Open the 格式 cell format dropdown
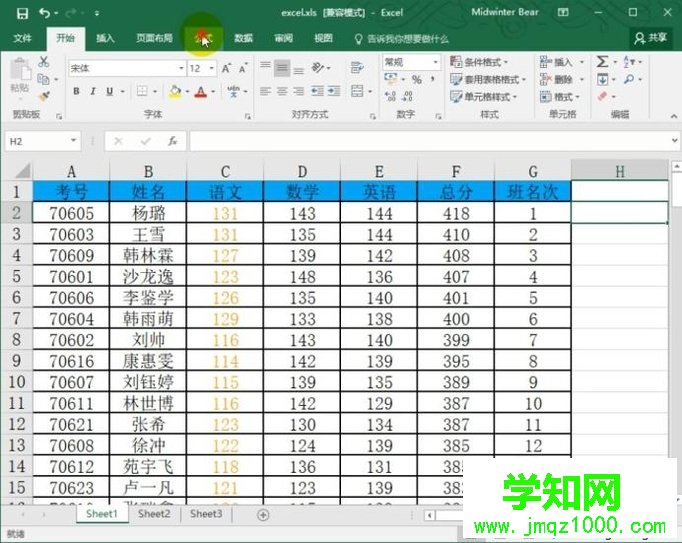 pyautogui.click(x=559, y=97)
